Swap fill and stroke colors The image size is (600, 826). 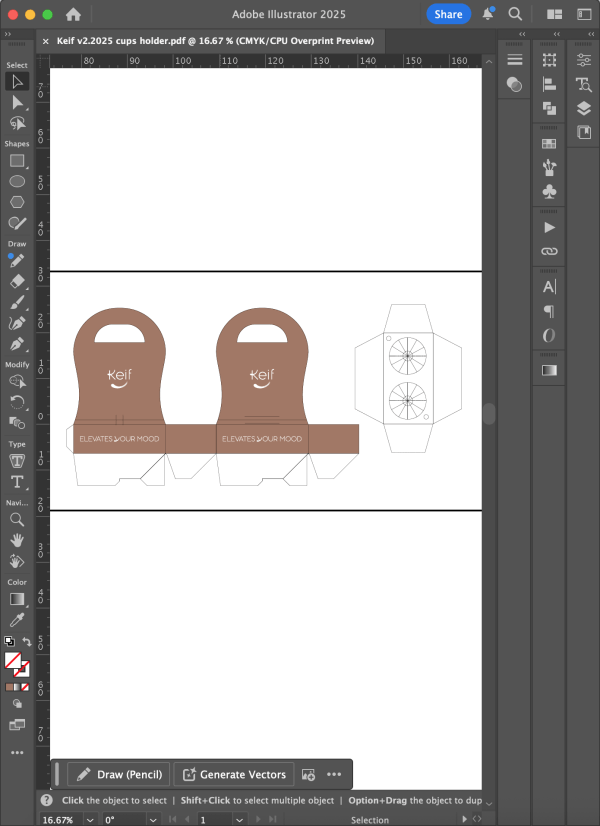[27, 641]
